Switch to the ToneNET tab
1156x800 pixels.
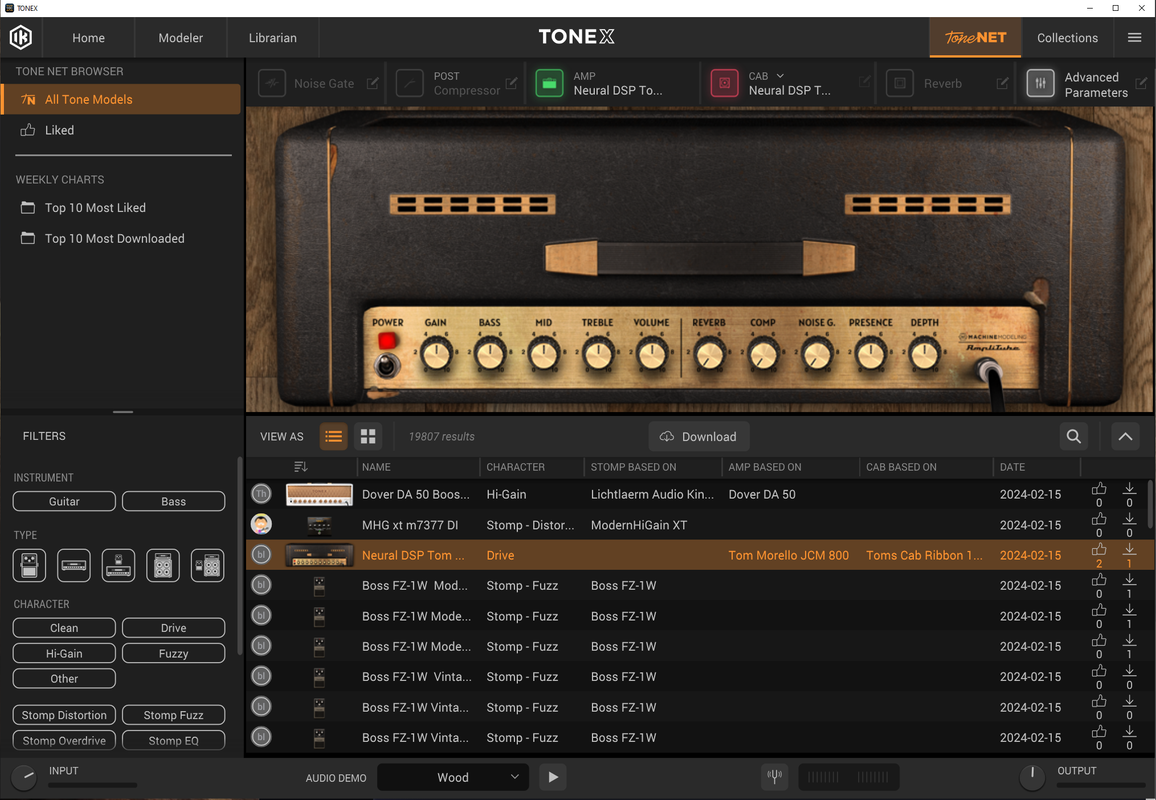click(975, 38)
